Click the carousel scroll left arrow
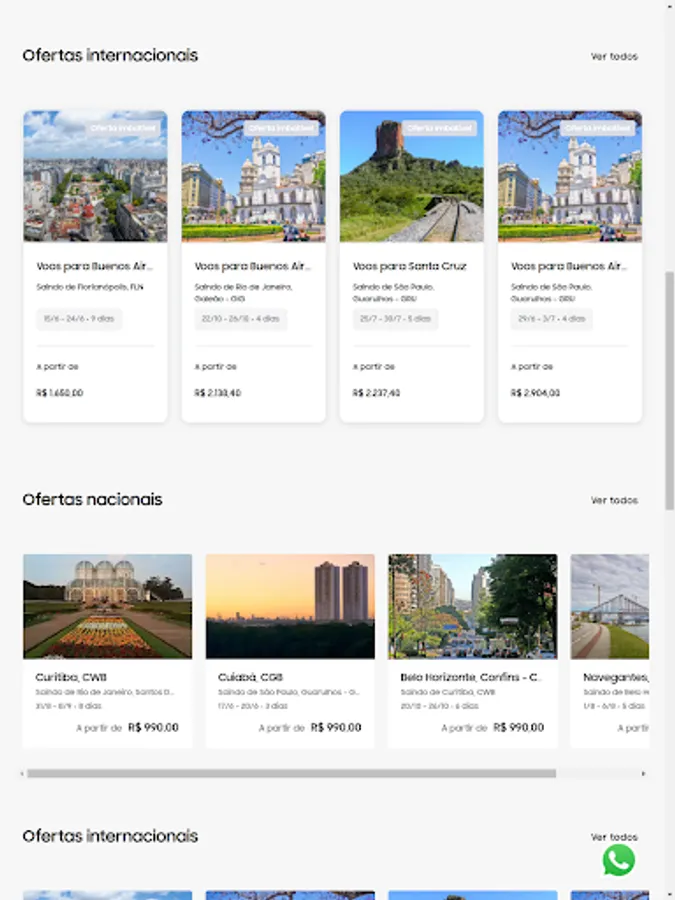The image size is (675, 900). (22, 774)
